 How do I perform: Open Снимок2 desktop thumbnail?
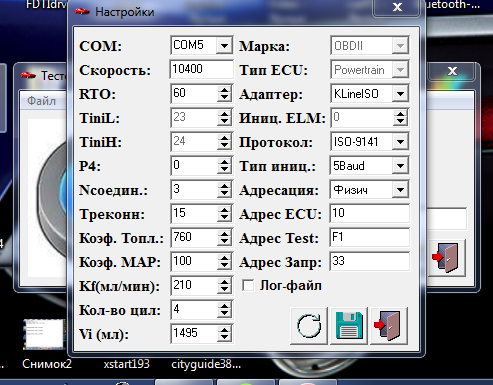coord(44,334)
